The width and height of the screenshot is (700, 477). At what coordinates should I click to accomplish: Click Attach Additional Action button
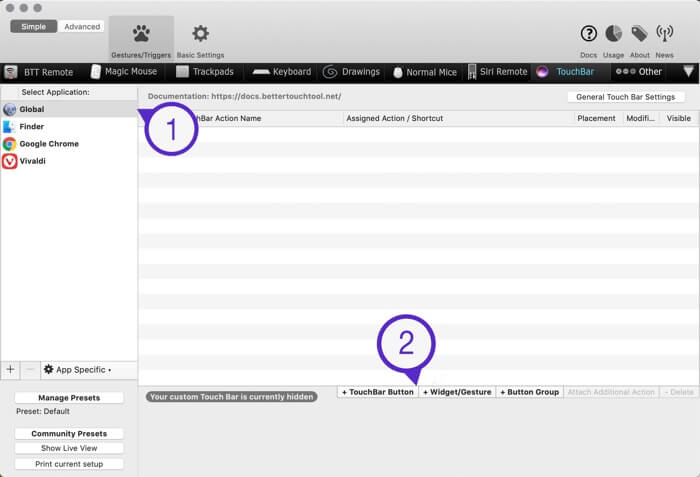tap(611, 392)
